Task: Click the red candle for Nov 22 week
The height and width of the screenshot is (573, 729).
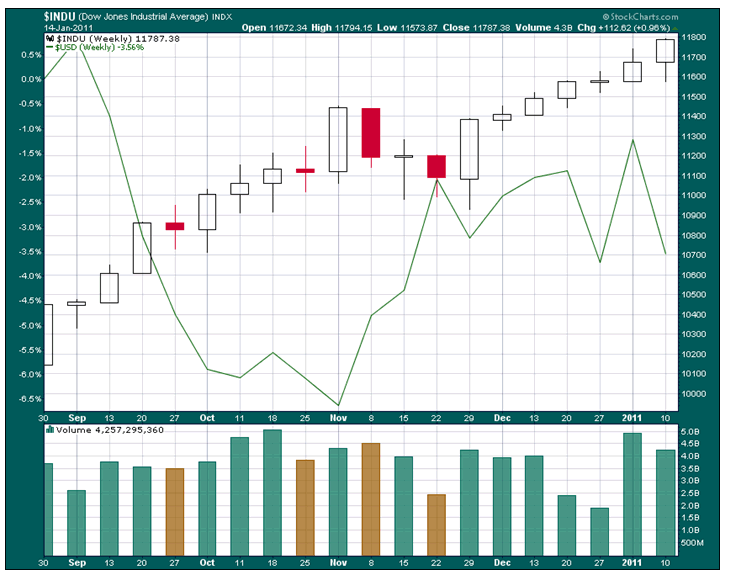Action: point(437,167)
